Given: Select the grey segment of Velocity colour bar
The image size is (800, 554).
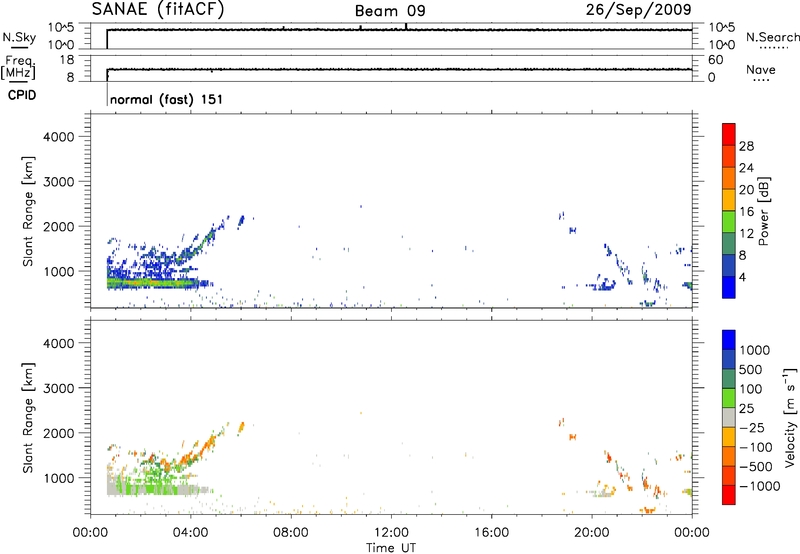Looking at the screenshot, I should tap(729, 418).
